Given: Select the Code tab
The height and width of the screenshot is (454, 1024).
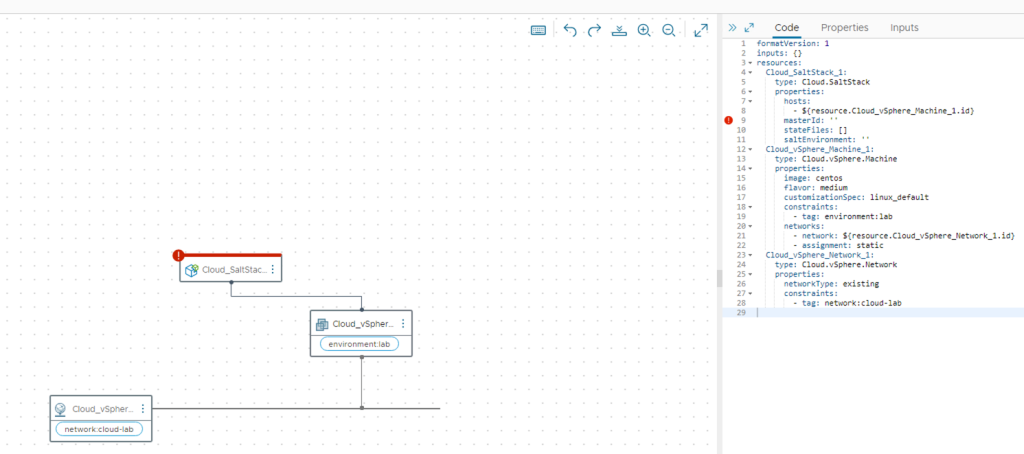Looking at the screenshot, I should click(x=787, y=28).
